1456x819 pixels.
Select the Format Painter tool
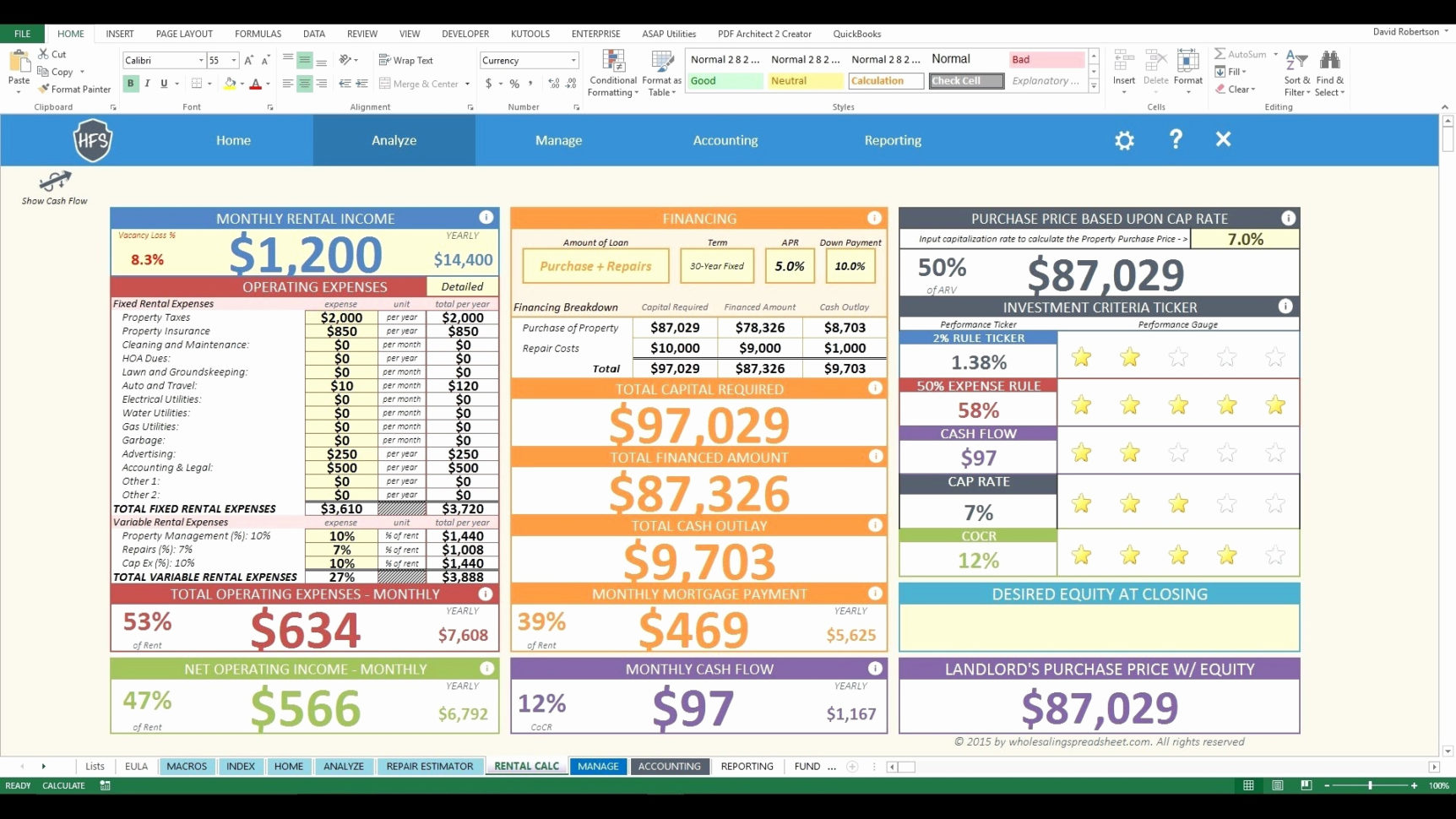[x=74, y=89]
